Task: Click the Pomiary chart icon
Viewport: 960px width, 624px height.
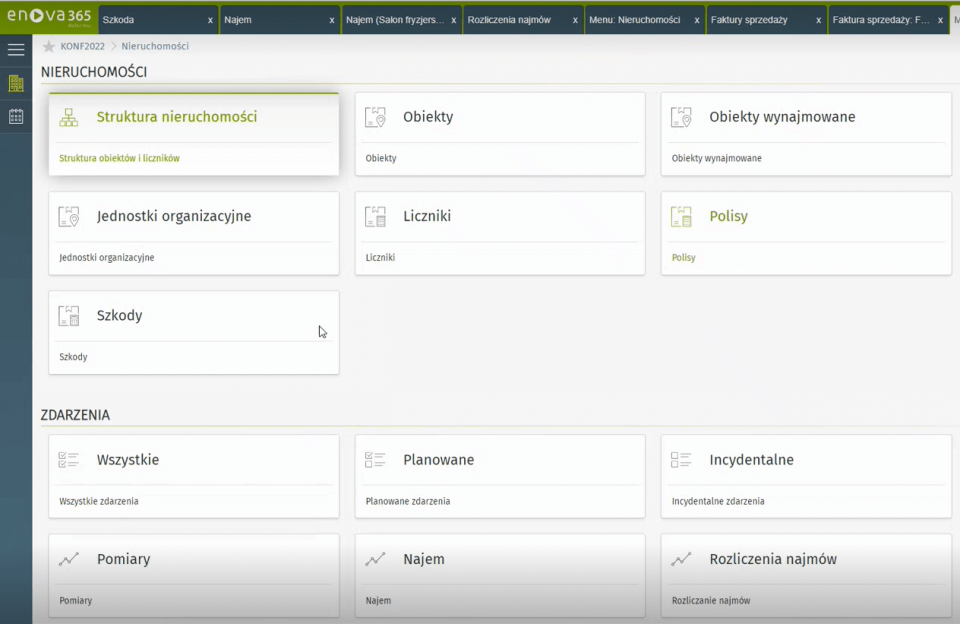Action: point(68,560)
